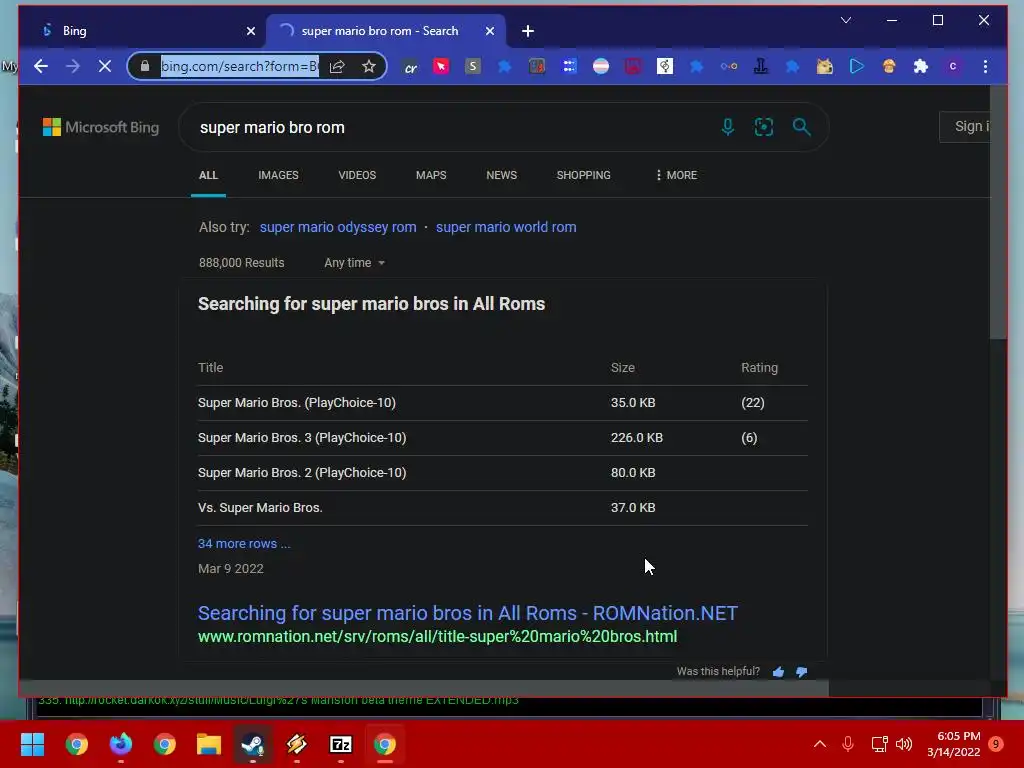Open the purple 'C' profile avatar
Image resolution: width=1024 pixels, height=768 pixels.
(x=953, y=66)
